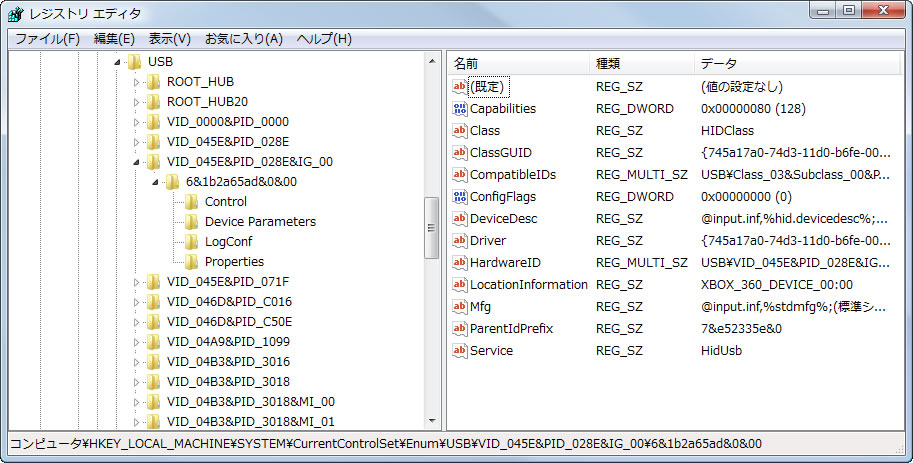
Task: Open the お気に入り(A) menu
Action: click(x=243, y=39)
